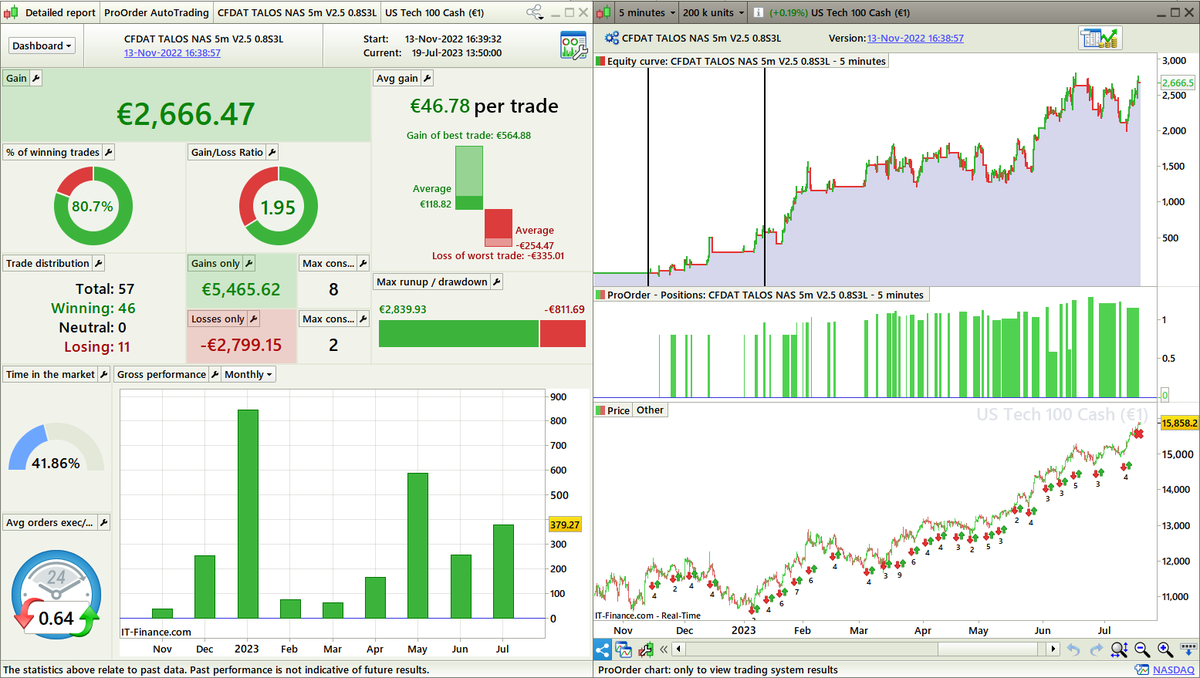Click the 1.95 Gain/Loss Ratio donut
Screen dimensions: 1200x678
click(278, 206)
